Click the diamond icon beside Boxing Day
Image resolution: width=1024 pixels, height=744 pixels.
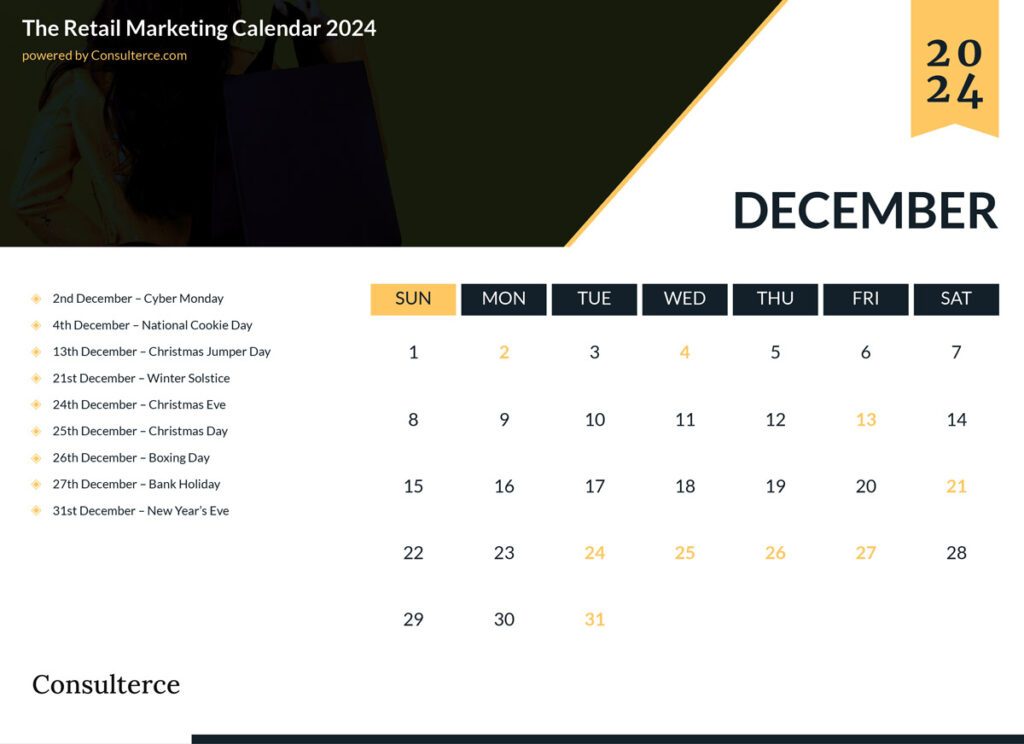36,457
